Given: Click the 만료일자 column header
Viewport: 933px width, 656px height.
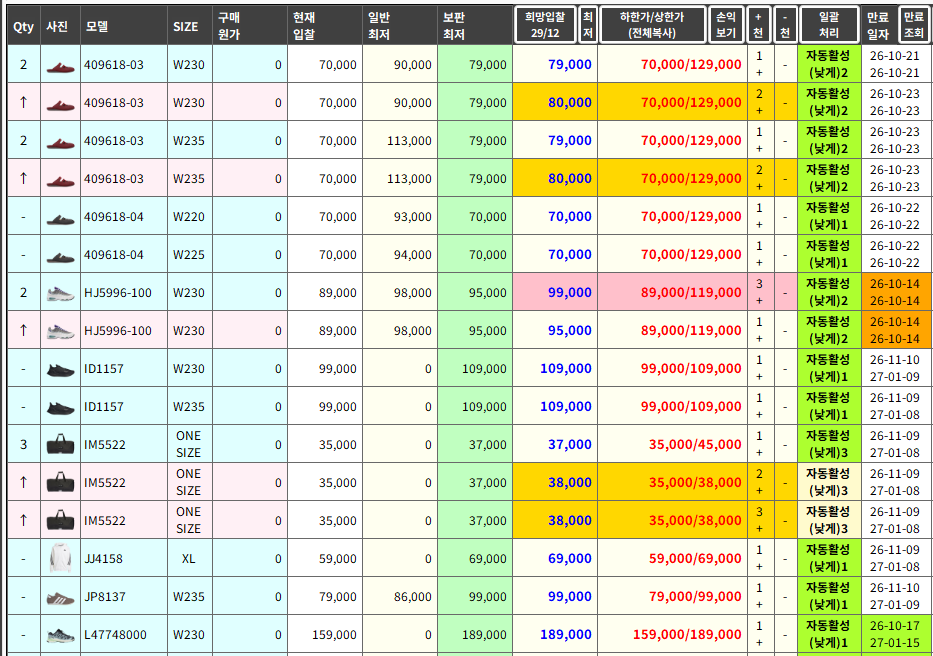Looking at the screenshot, I should [878, 26].
